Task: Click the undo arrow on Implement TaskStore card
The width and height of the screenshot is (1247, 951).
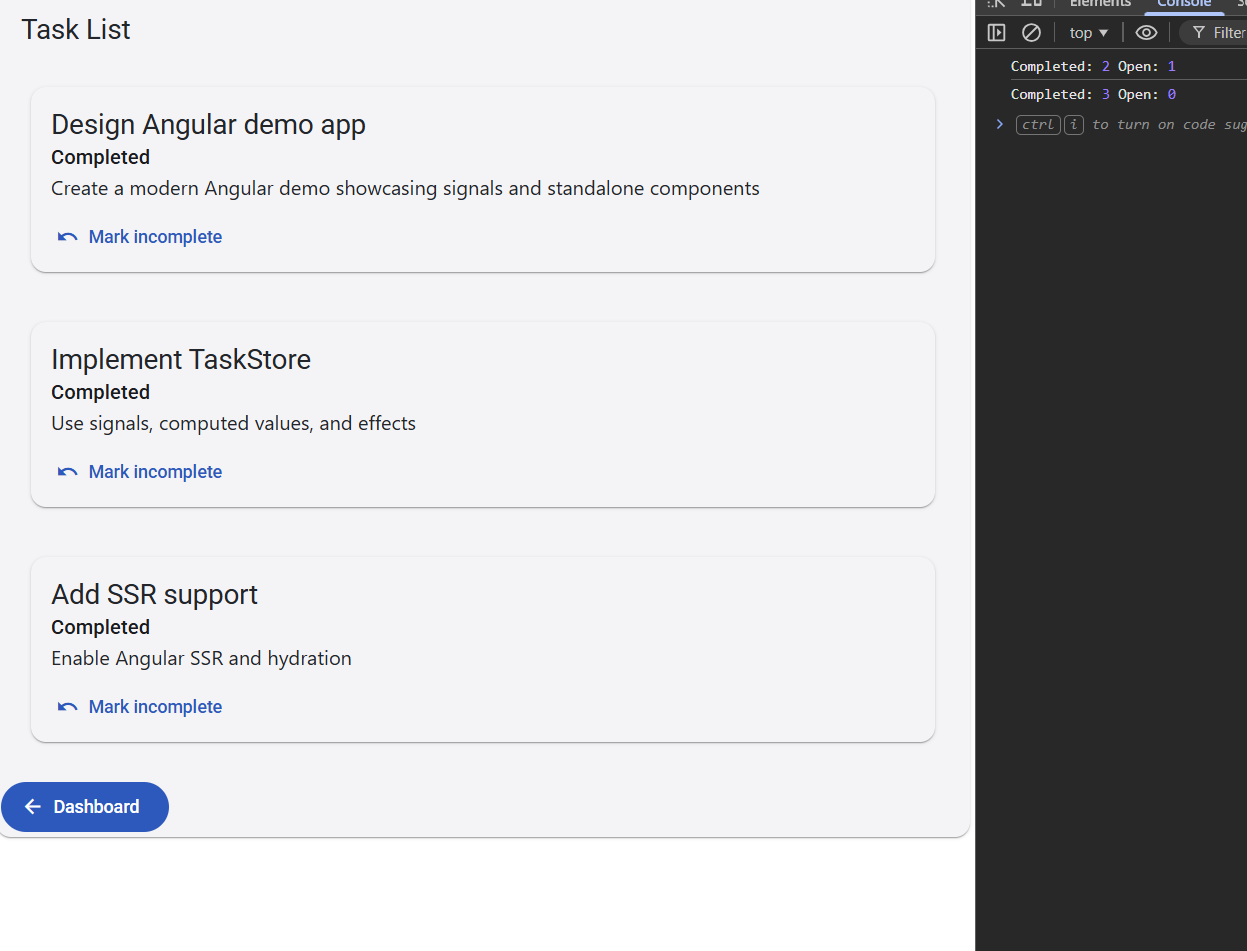Action: (66, 470)
